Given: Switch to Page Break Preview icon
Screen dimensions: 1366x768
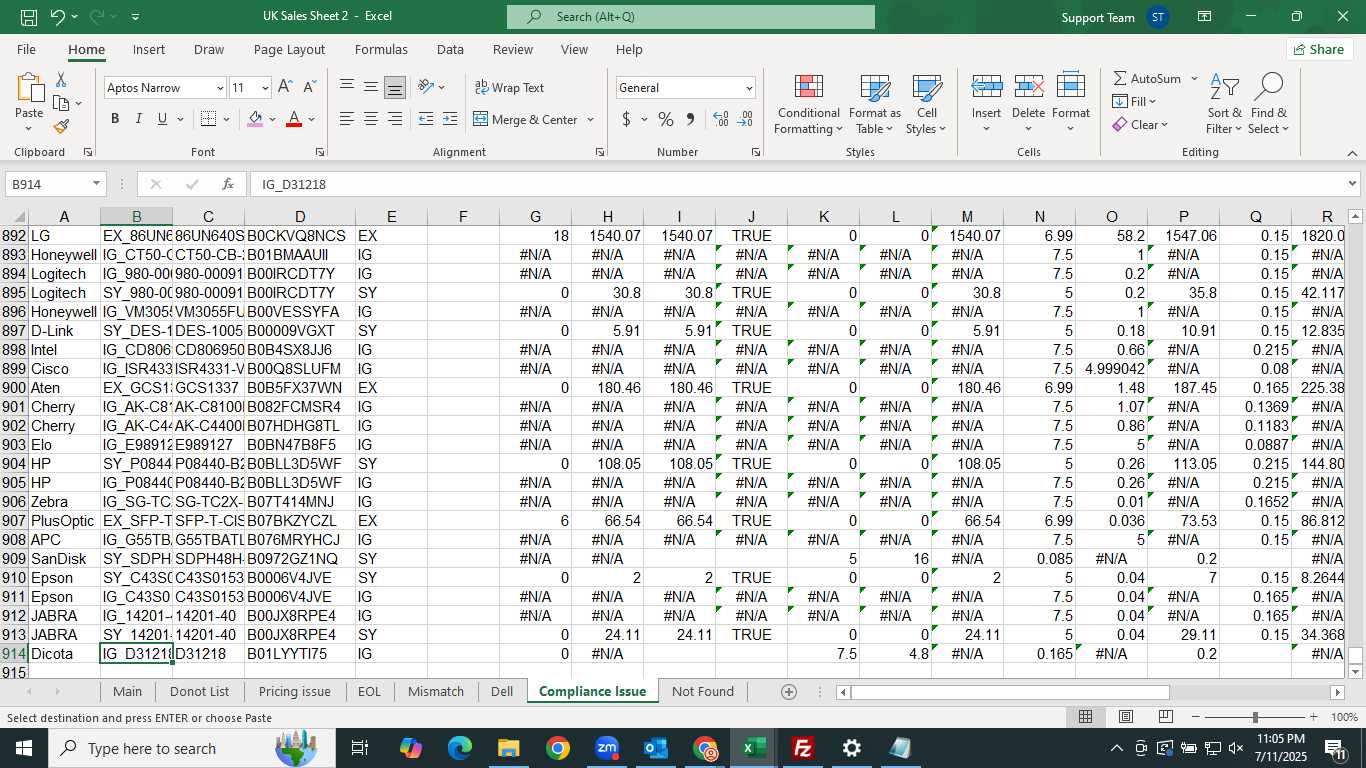Looking at the screenshot, I should [1165, 717].
